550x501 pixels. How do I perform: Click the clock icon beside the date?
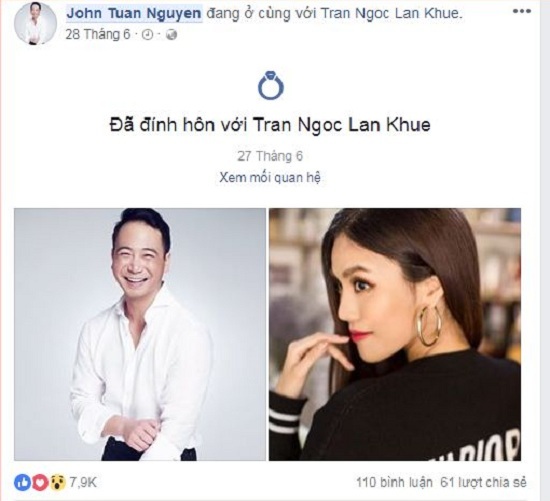click(148, 35)
